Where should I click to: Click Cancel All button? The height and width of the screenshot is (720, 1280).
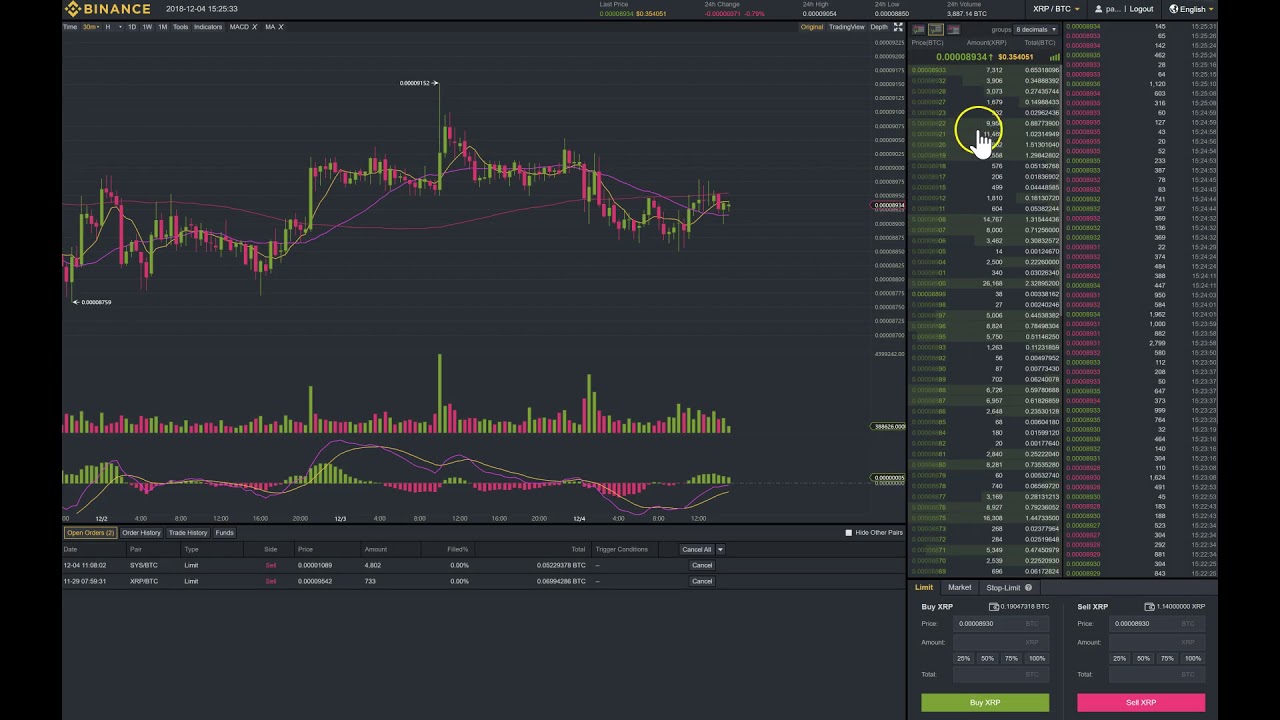pos(696,549)
